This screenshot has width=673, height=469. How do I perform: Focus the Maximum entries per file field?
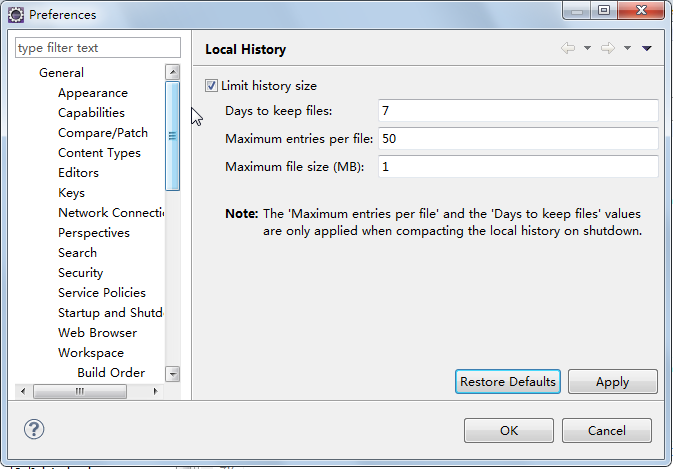(x=517, y=139)
